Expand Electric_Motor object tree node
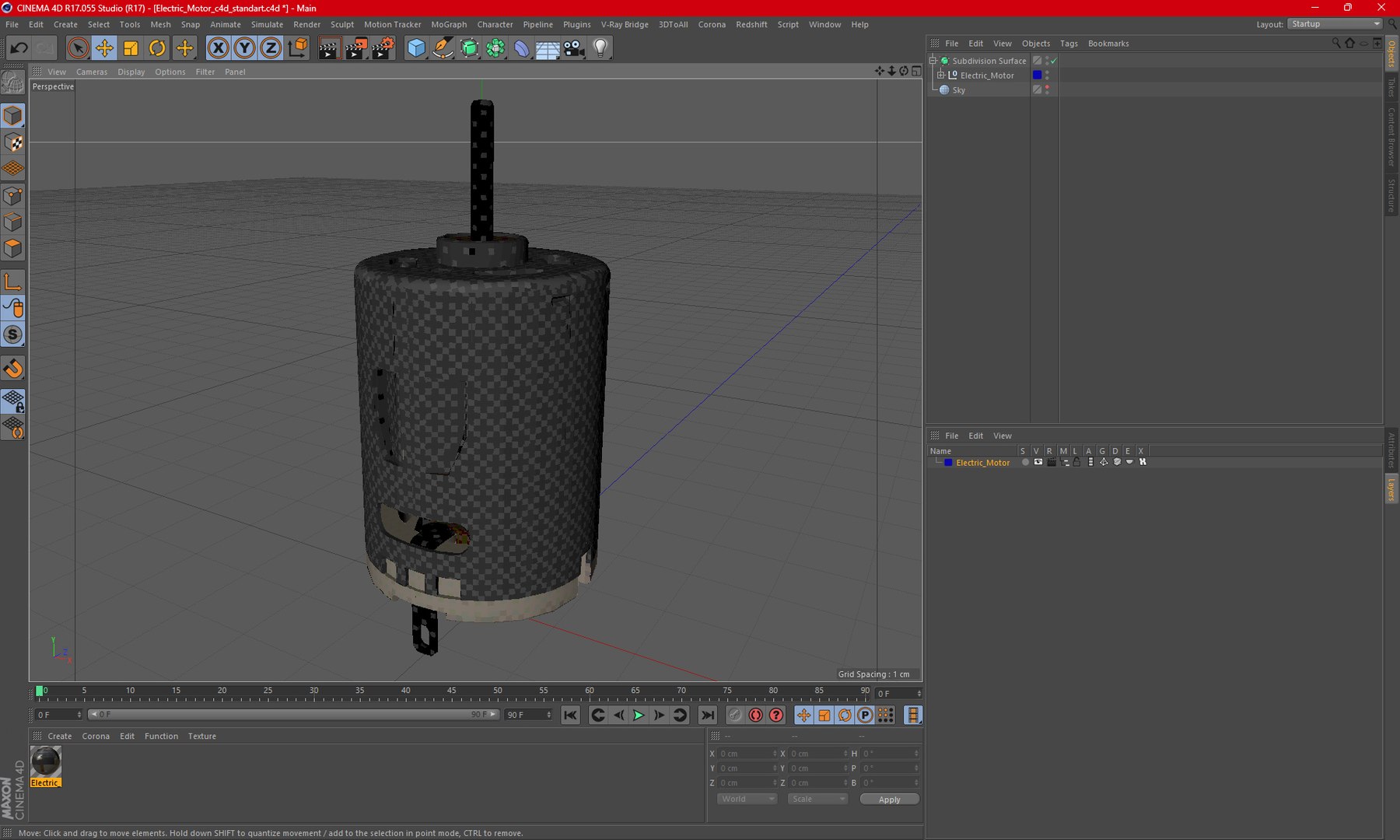Screen dimensions: 1400x840 click(940, 75)
